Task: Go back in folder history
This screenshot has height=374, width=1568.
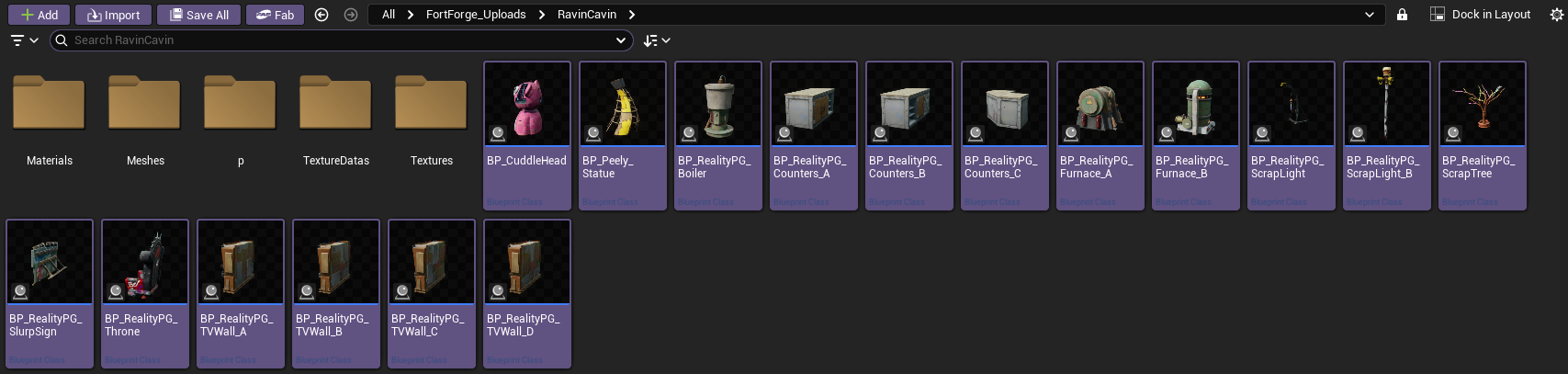Action: pyautogui.click(x=321, y=15)
